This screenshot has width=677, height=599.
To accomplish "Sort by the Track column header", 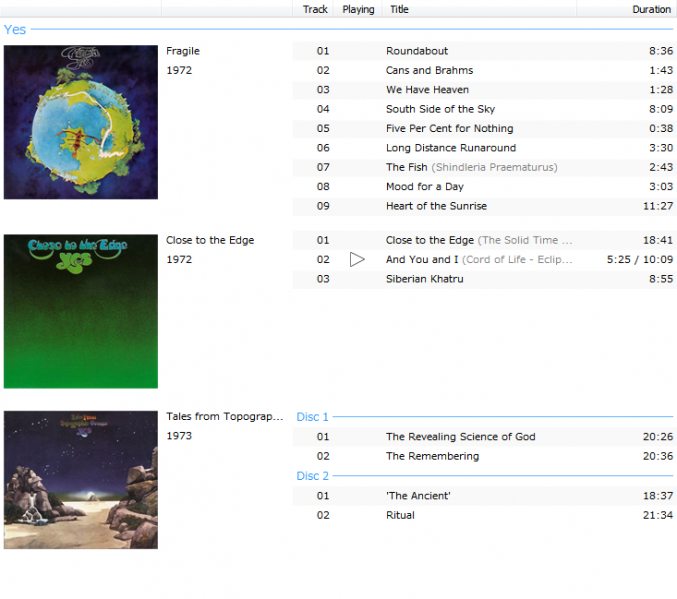I will [315, 9].
